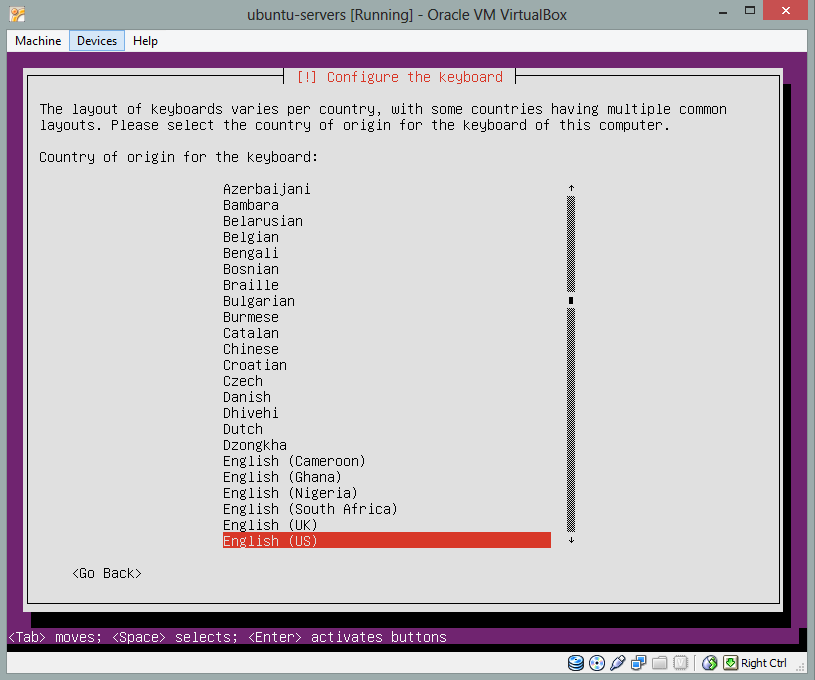Select English (Cameroon)
The height and width of the screenshot is (680, 815).
294,461
